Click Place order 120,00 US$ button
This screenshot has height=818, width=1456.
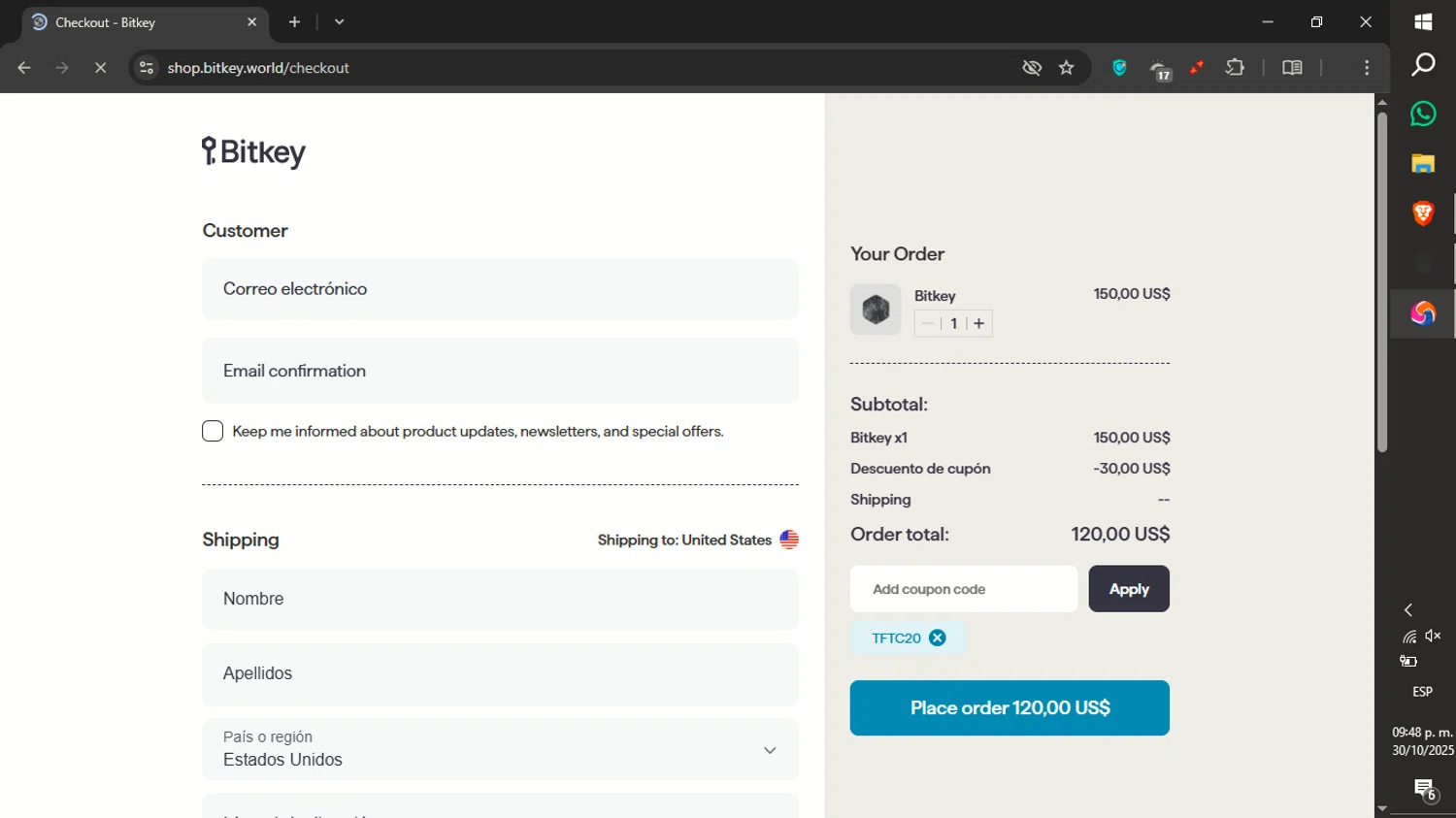(1009, 708)
